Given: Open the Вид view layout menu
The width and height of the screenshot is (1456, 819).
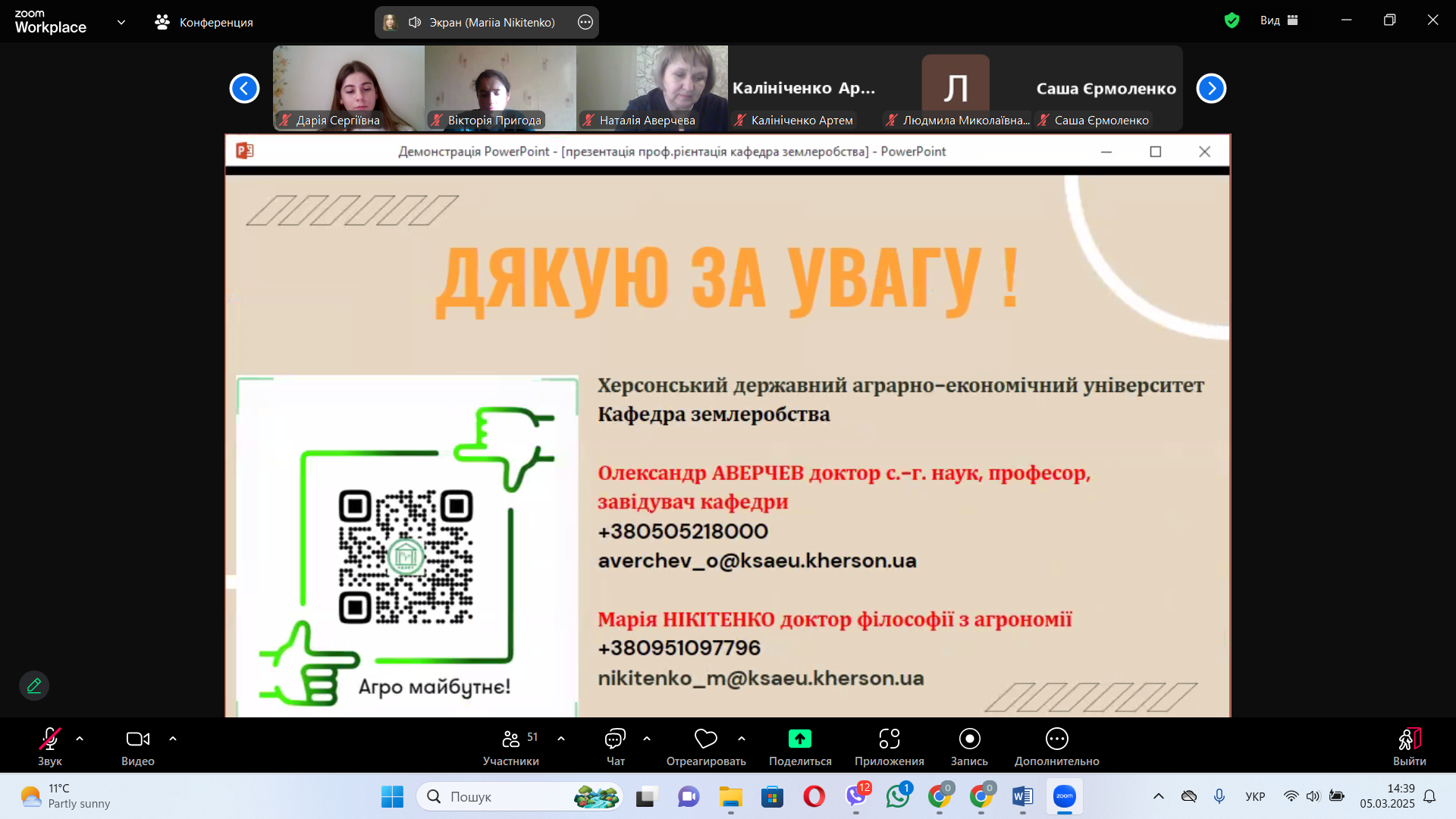Looking at the screenshot, I should click(1279, 20).
